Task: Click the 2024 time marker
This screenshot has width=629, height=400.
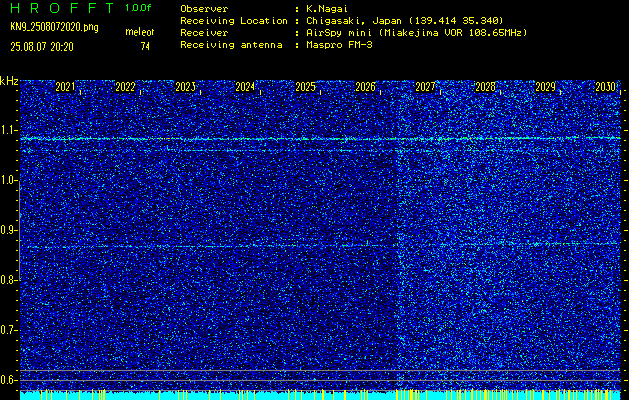Action: point(245,87)
